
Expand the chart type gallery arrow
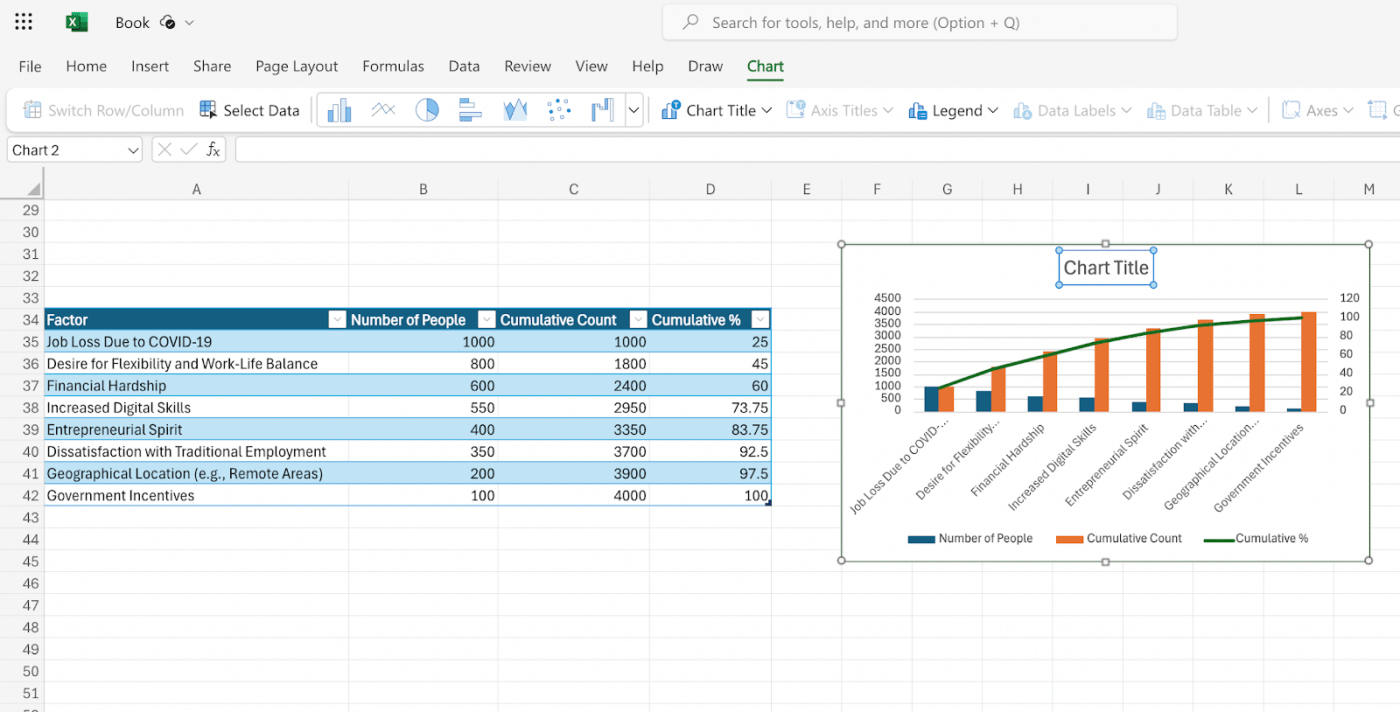click(x=634, y=110)
